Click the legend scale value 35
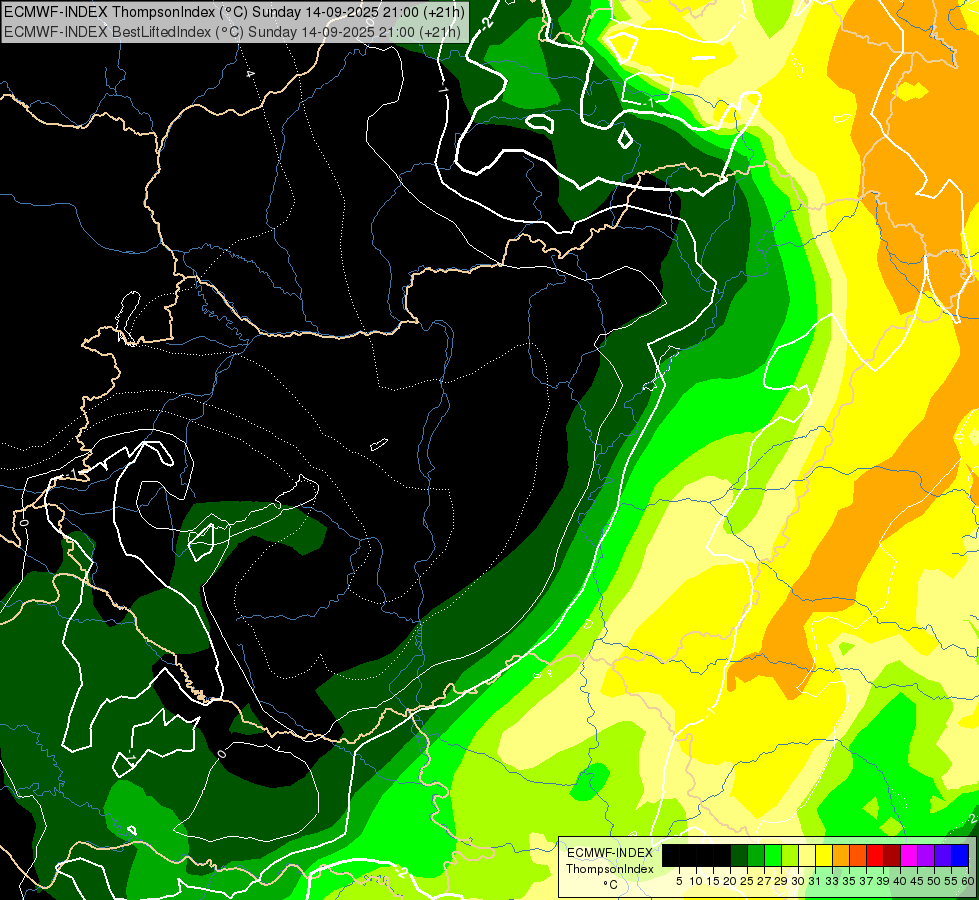Screen dimensions: 979x900 [849, 881]
